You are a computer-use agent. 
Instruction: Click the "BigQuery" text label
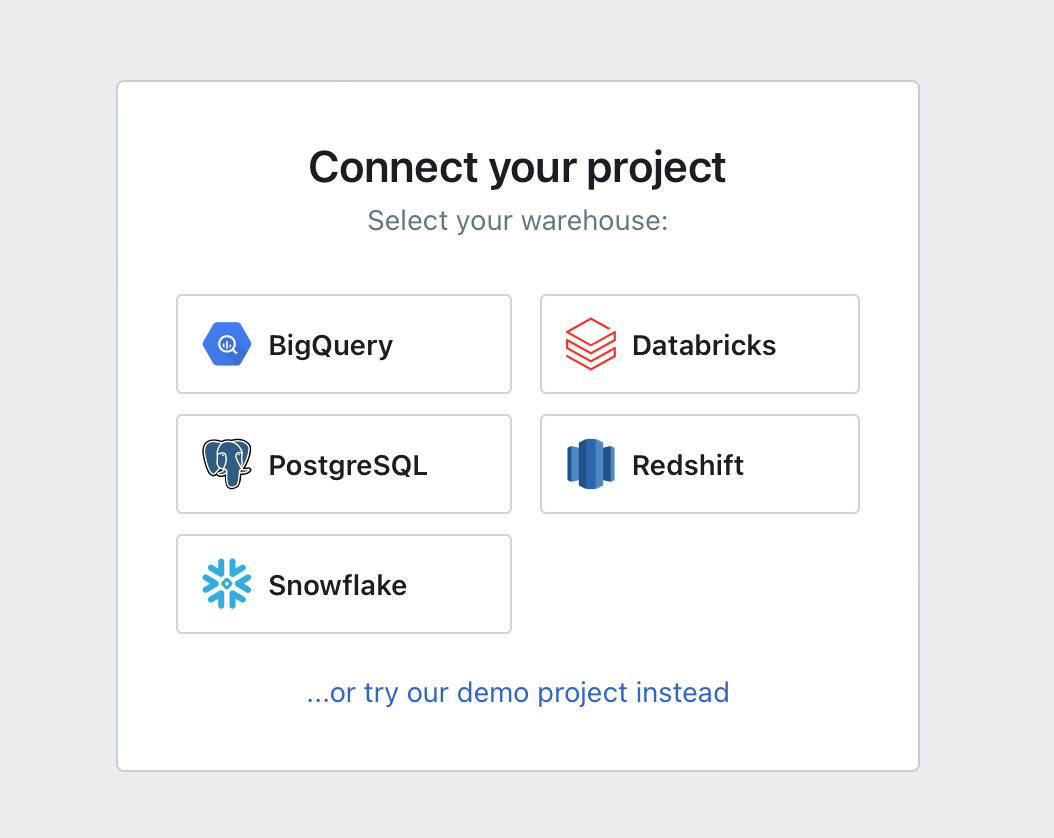pos(331,346)
